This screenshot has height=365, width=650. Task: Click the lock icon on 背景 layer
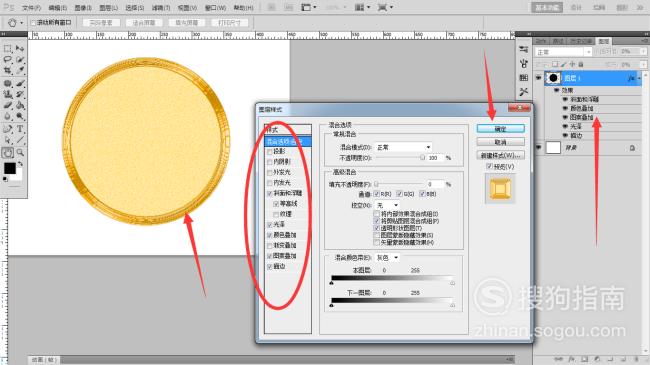pos(632,148)
